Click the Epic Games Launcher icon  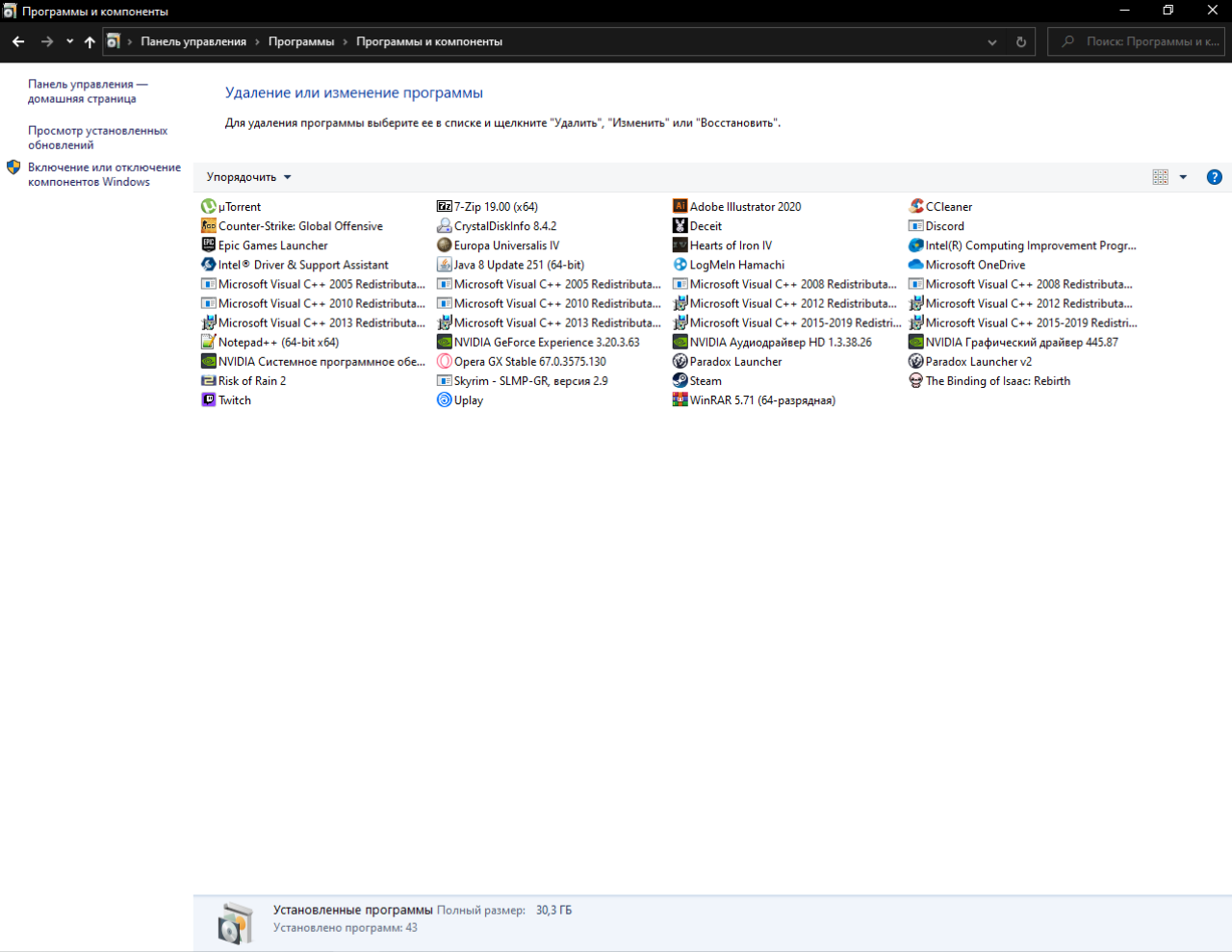coord(208,244)
